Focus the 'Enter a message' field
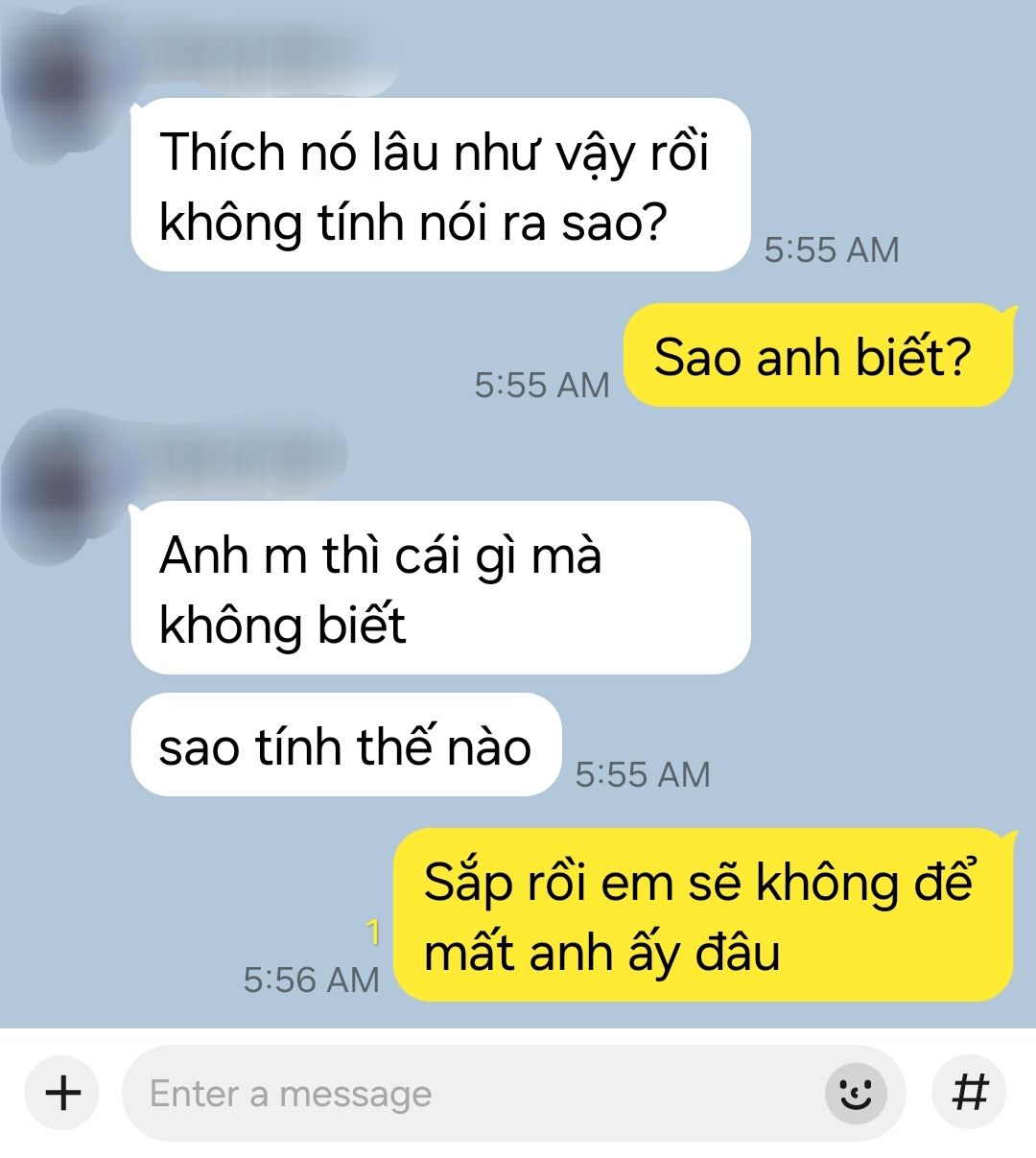1036x1158 pixels. click(513, 1093)
